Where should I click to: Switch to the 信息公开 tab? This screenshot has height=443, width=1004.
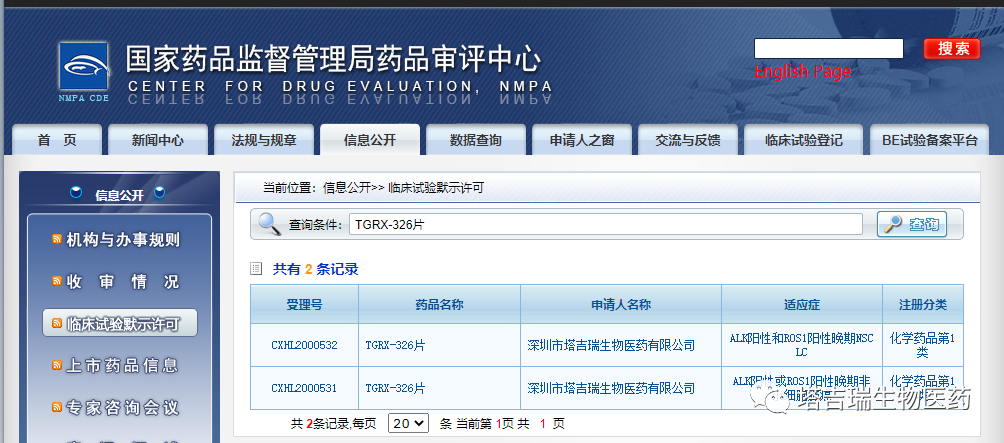click(370, 140)
